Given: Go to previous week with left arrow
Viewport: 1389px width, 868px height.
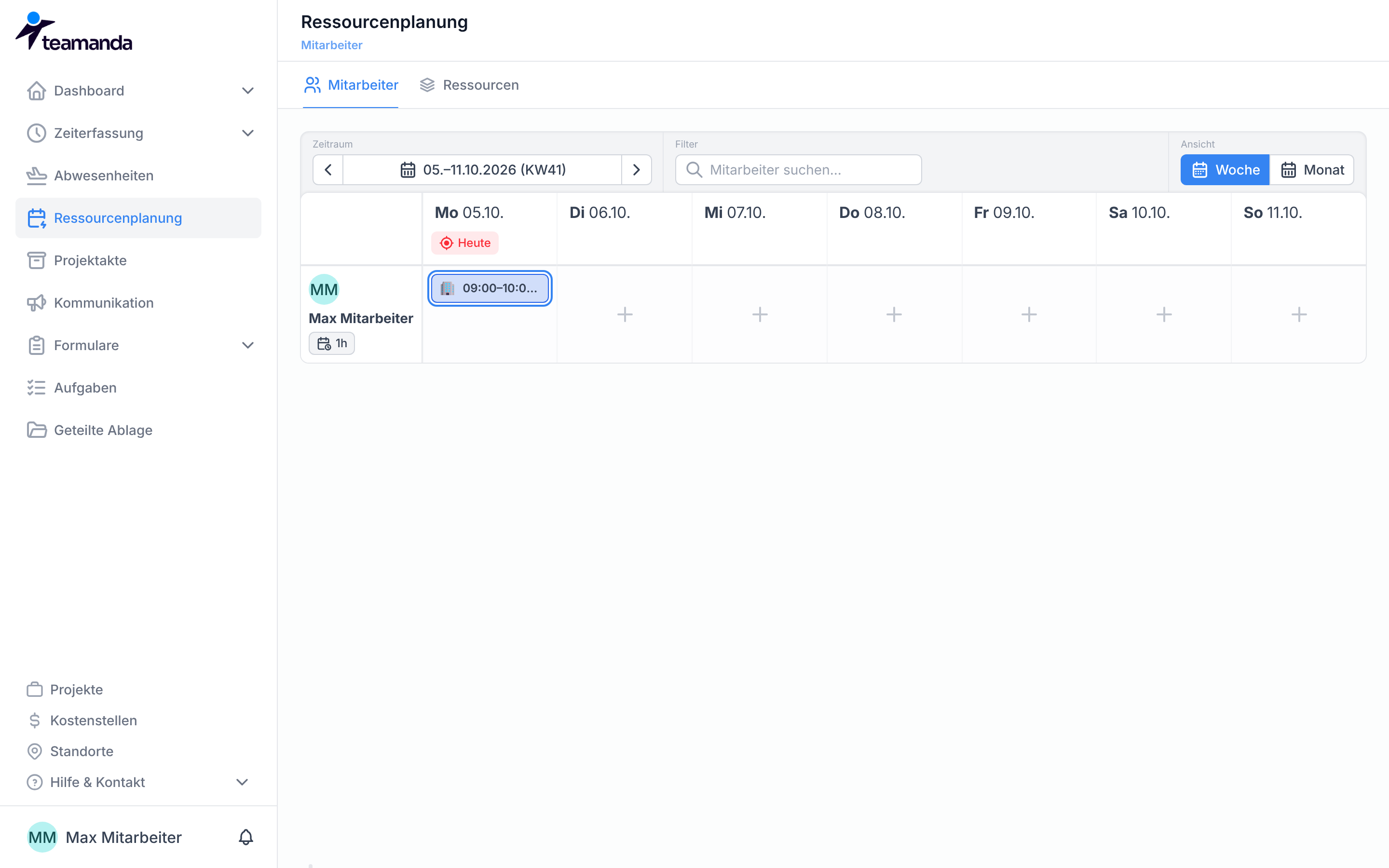Looking at the screenshot, I should [x=328, y=170].
